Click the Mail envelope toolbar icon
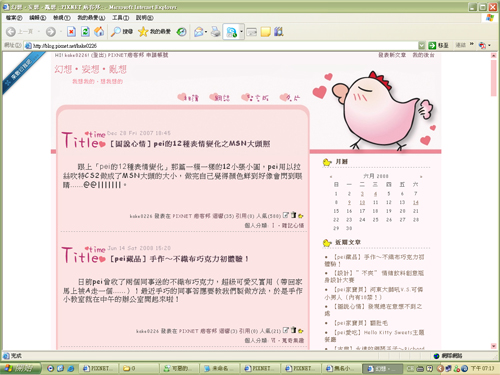The image size is (500, 375). 199,32
